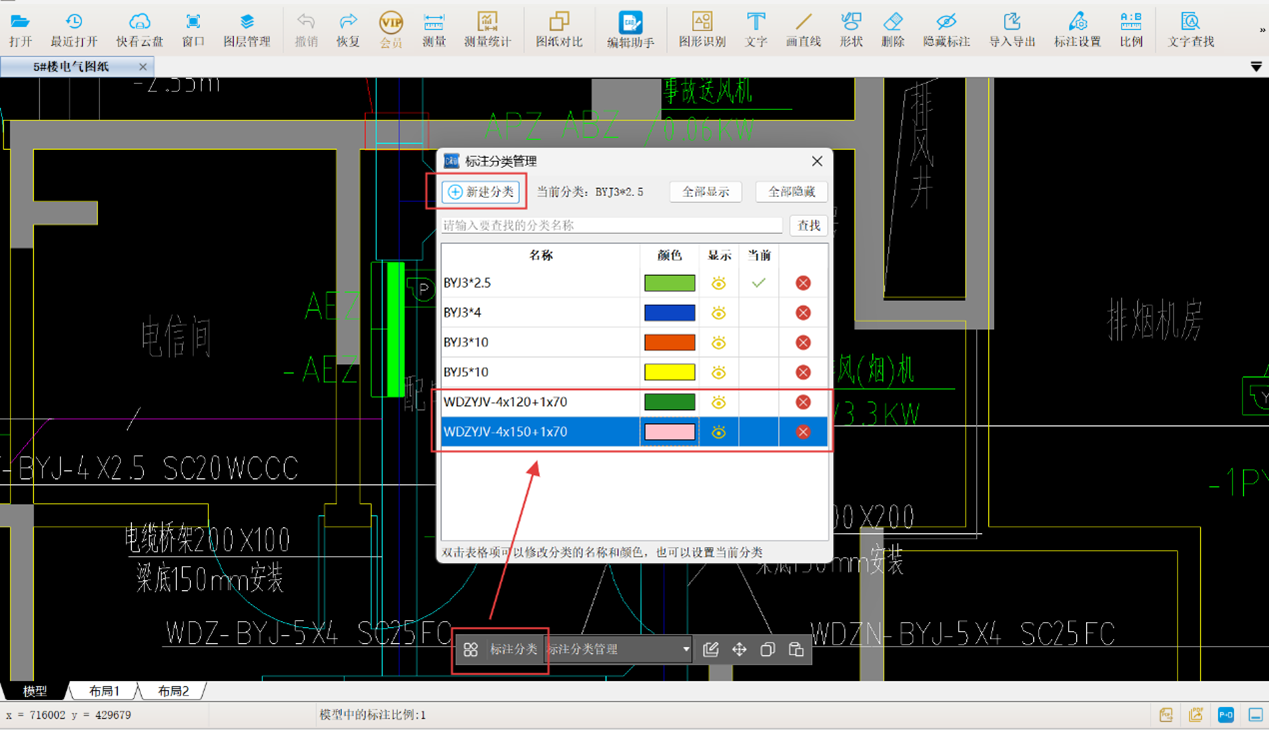Expand the 标注分类管理 dropdown in bottom toolbar
Screen dimensions: 1269x730
coord(685,650)
